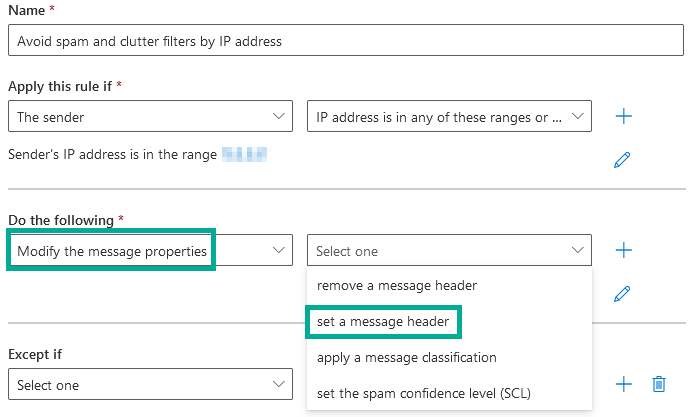Pick apply a message classification
688x417 pixels.
coord(406,357)
